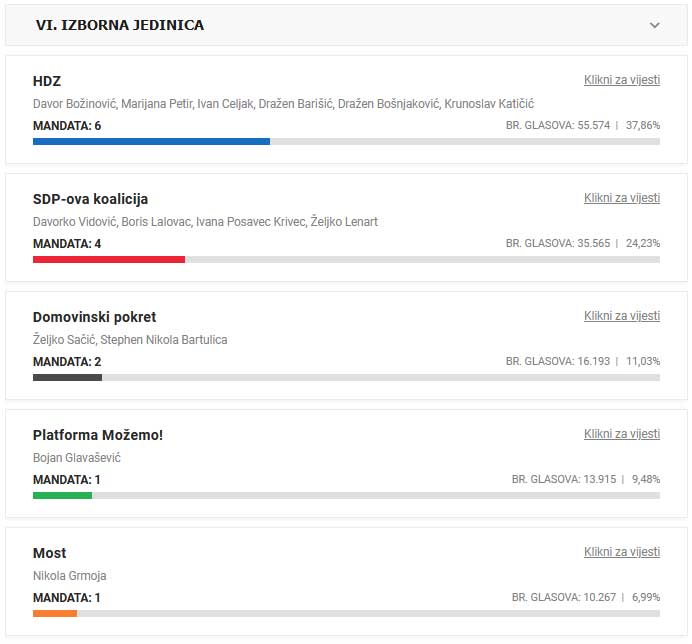Click the VI. IZBORNA JEDINICA header
The height and width of the screenshot is (644, 692).
(x=120, y=25)
